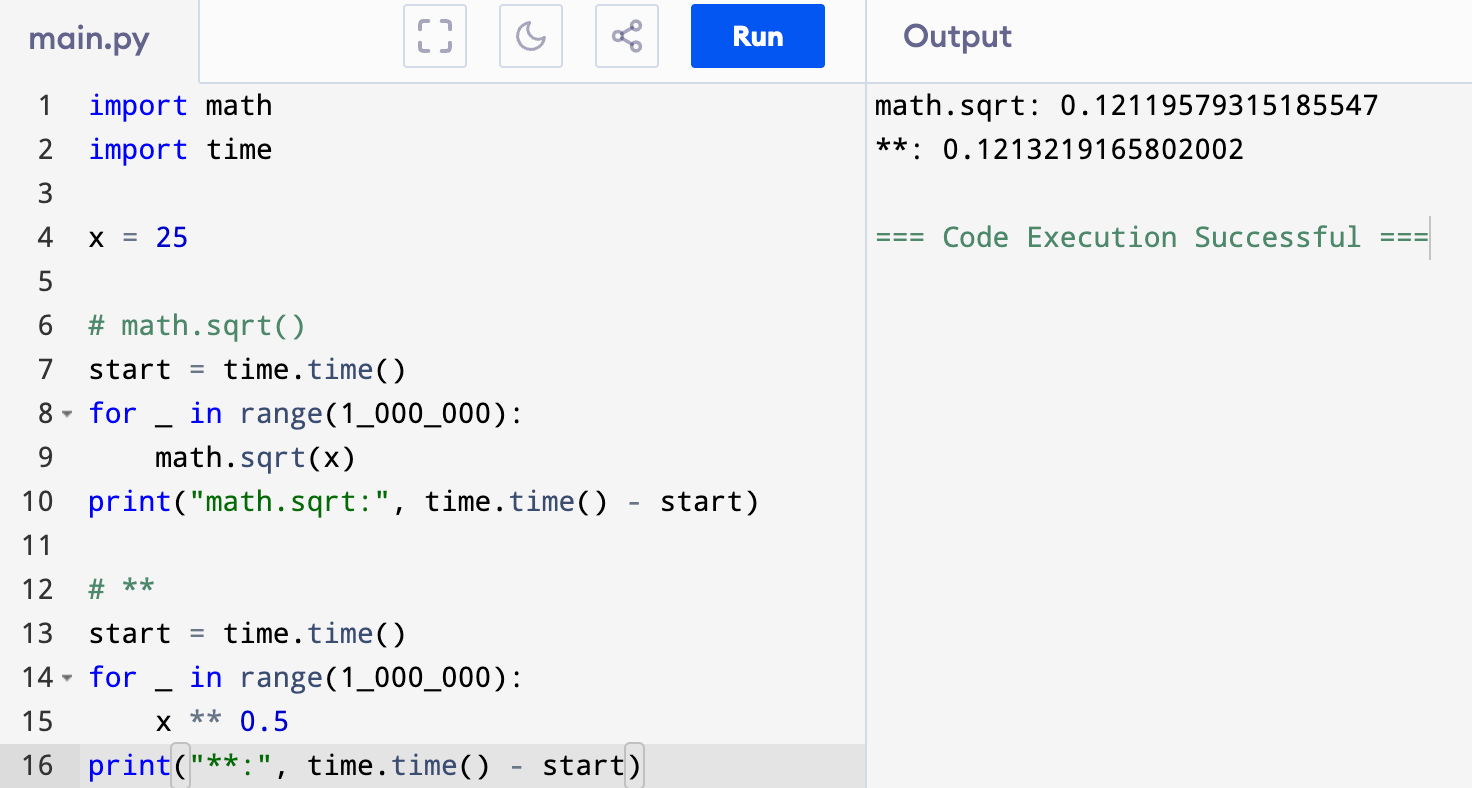
Task: Fold the range loop block below line 14
Action: (x=66, y=677)
